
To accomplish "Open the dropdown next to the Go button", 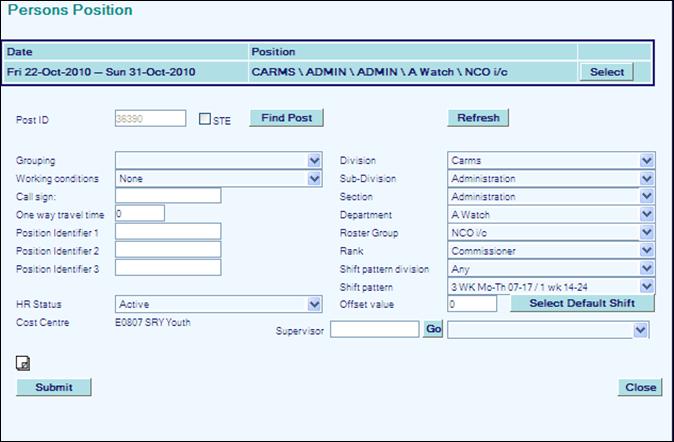I will [548, 329].
